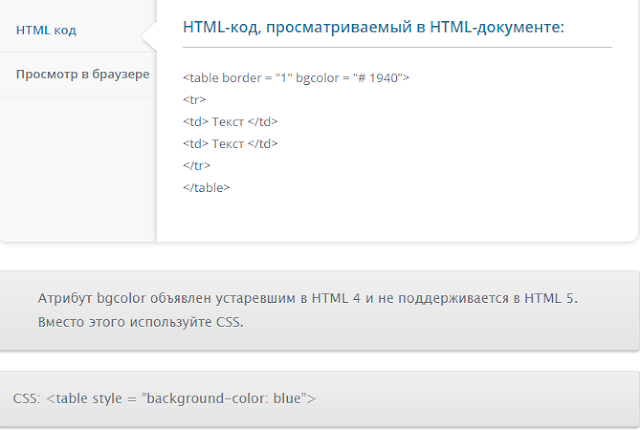Switch to "Просмотр в браузере" tab
The image size is (640, 430).
click(x=82, y=74)
